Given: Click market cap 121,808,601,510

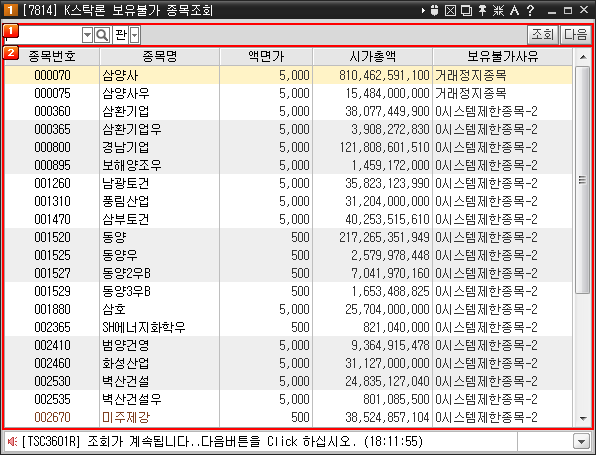Looking at the screenshot, I should 384,147.
